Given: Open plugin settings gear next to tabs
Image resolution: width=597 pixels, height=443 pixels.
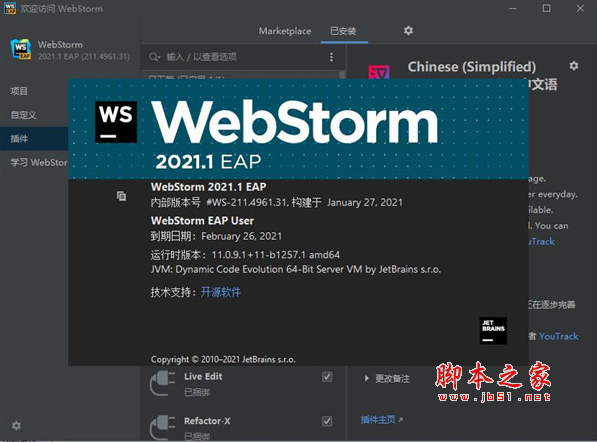Looking at the screenshot, I should (408, 30).
